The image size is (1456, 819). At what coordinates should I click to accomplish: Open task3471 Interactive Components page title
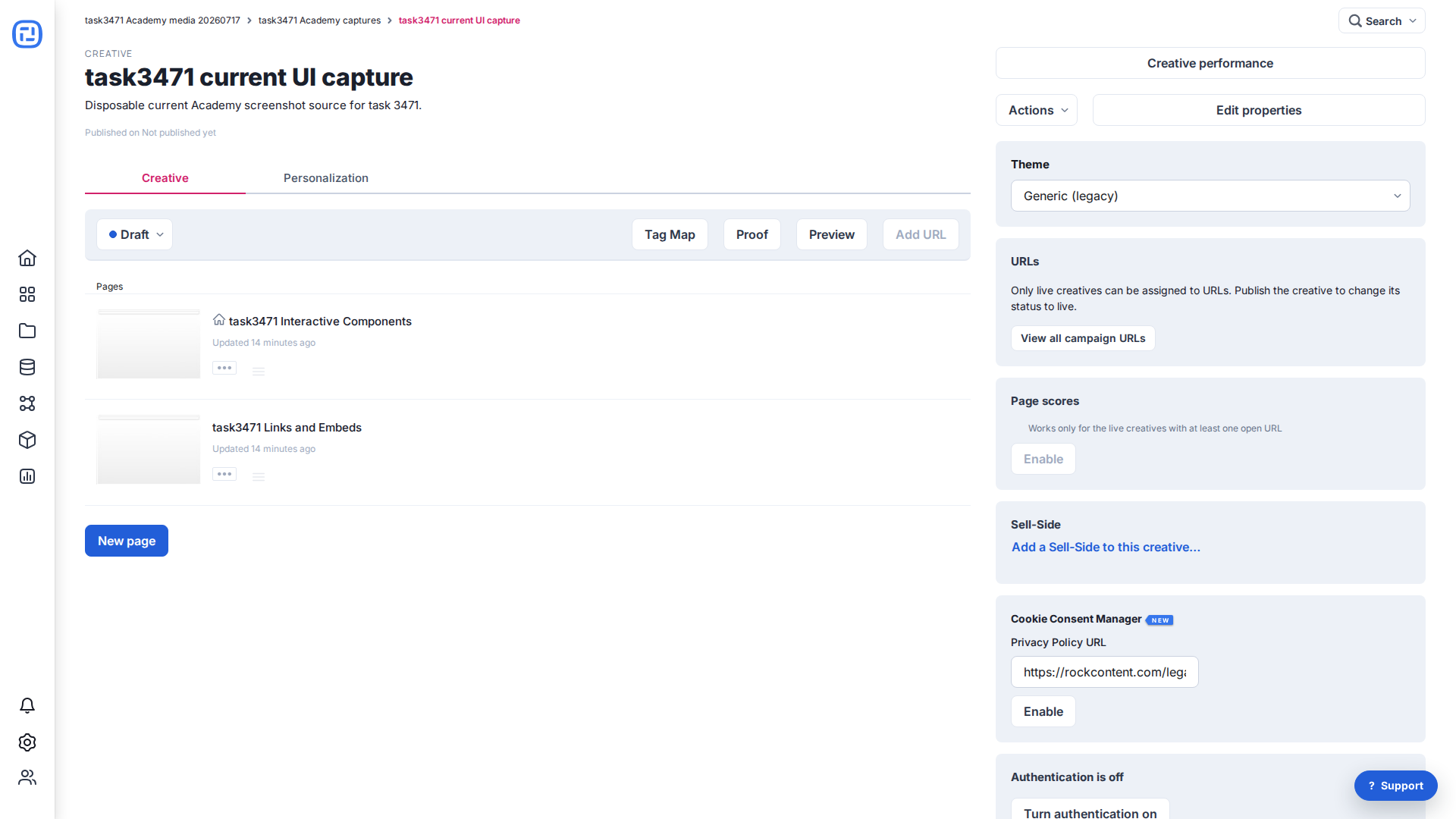coord(320,322)
